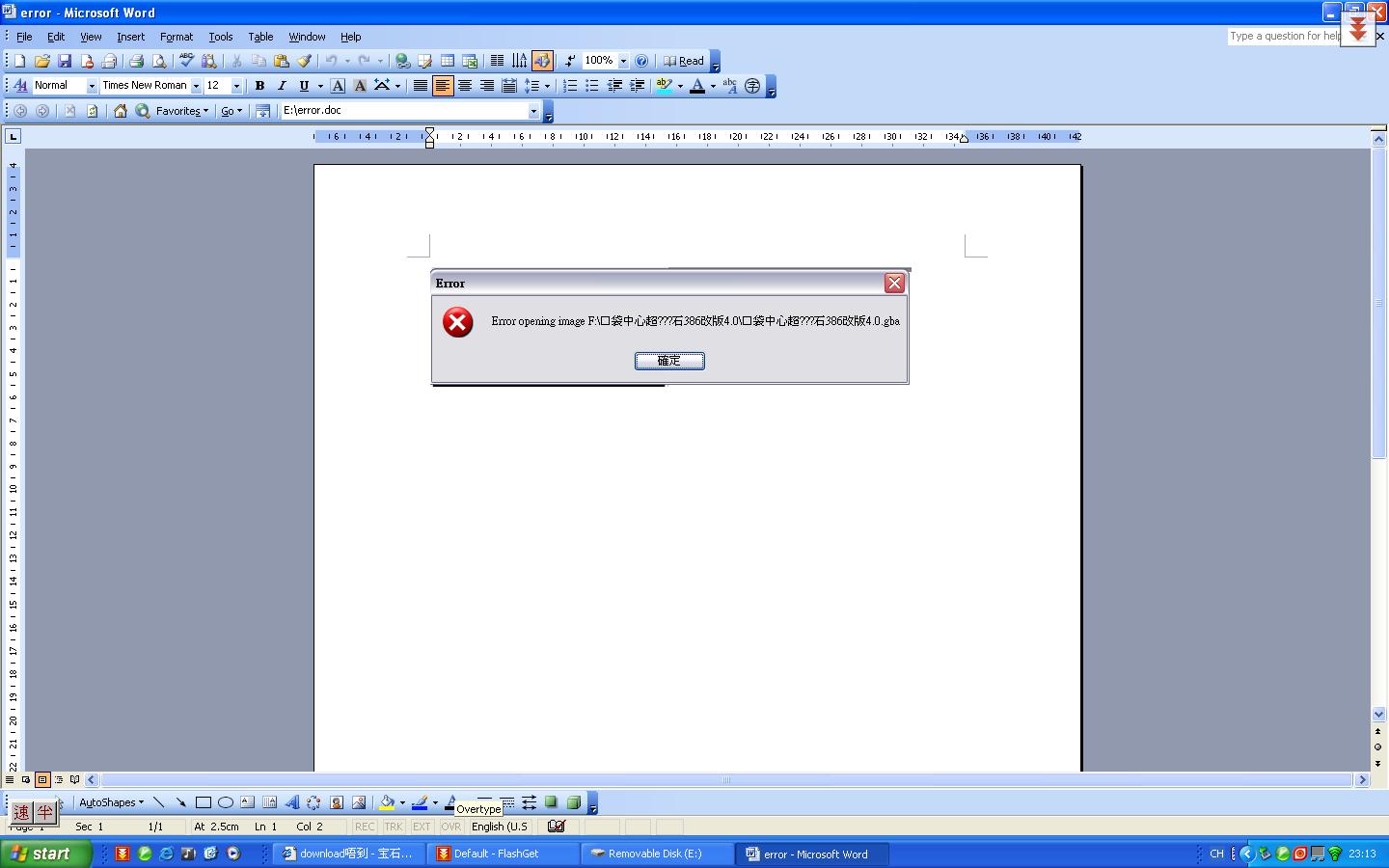This screenshot has height=868, width=1389.
Task: Apply bulleted list formatting
Action: [592, 86]
